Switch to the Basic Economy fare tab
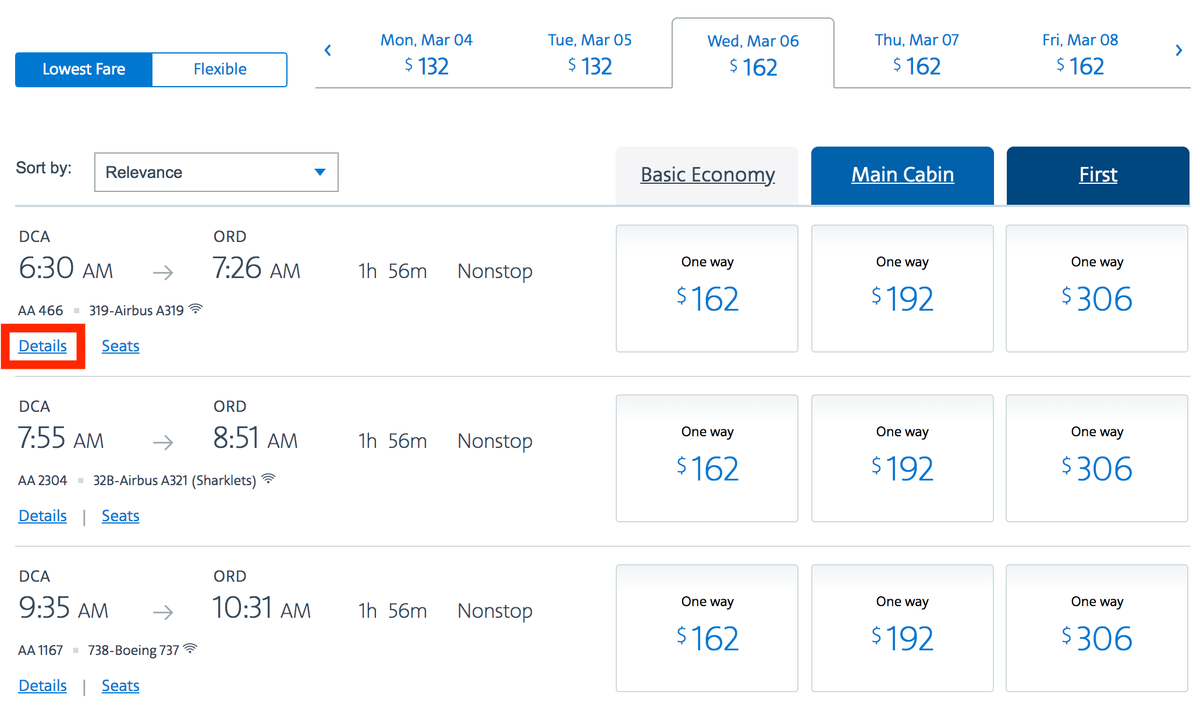 [707, 175]
